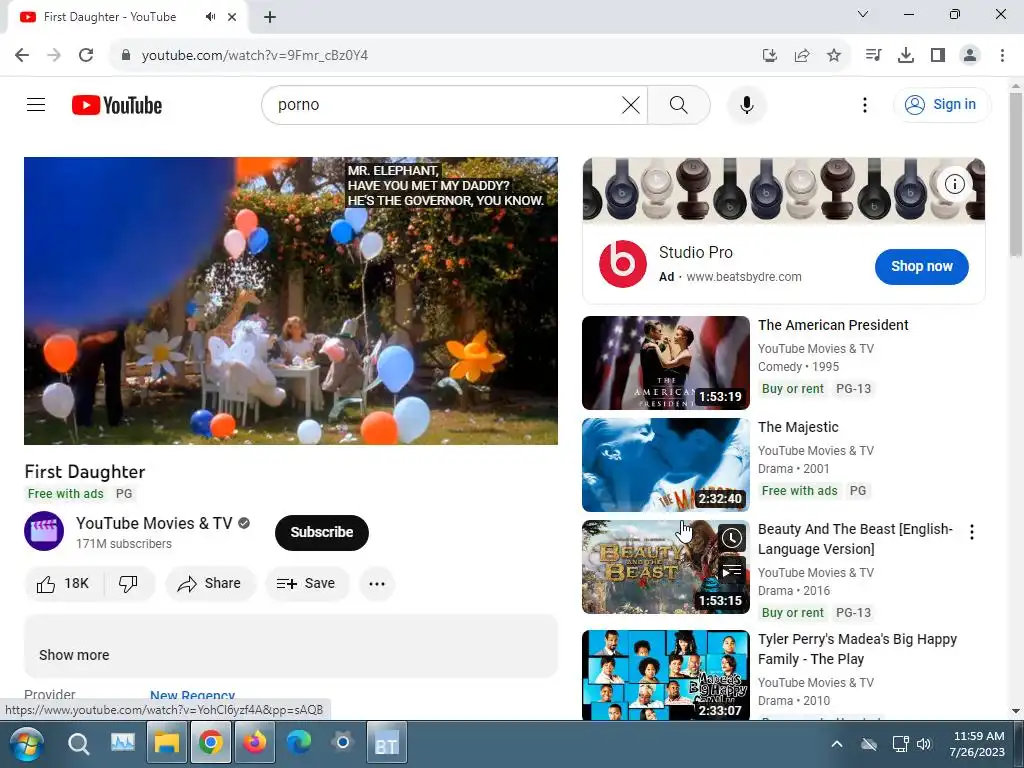Image resolution: width=1024 pixels, height=768 pixels.
Task: Open Chrome downloads icon
Action: [906, 55]
